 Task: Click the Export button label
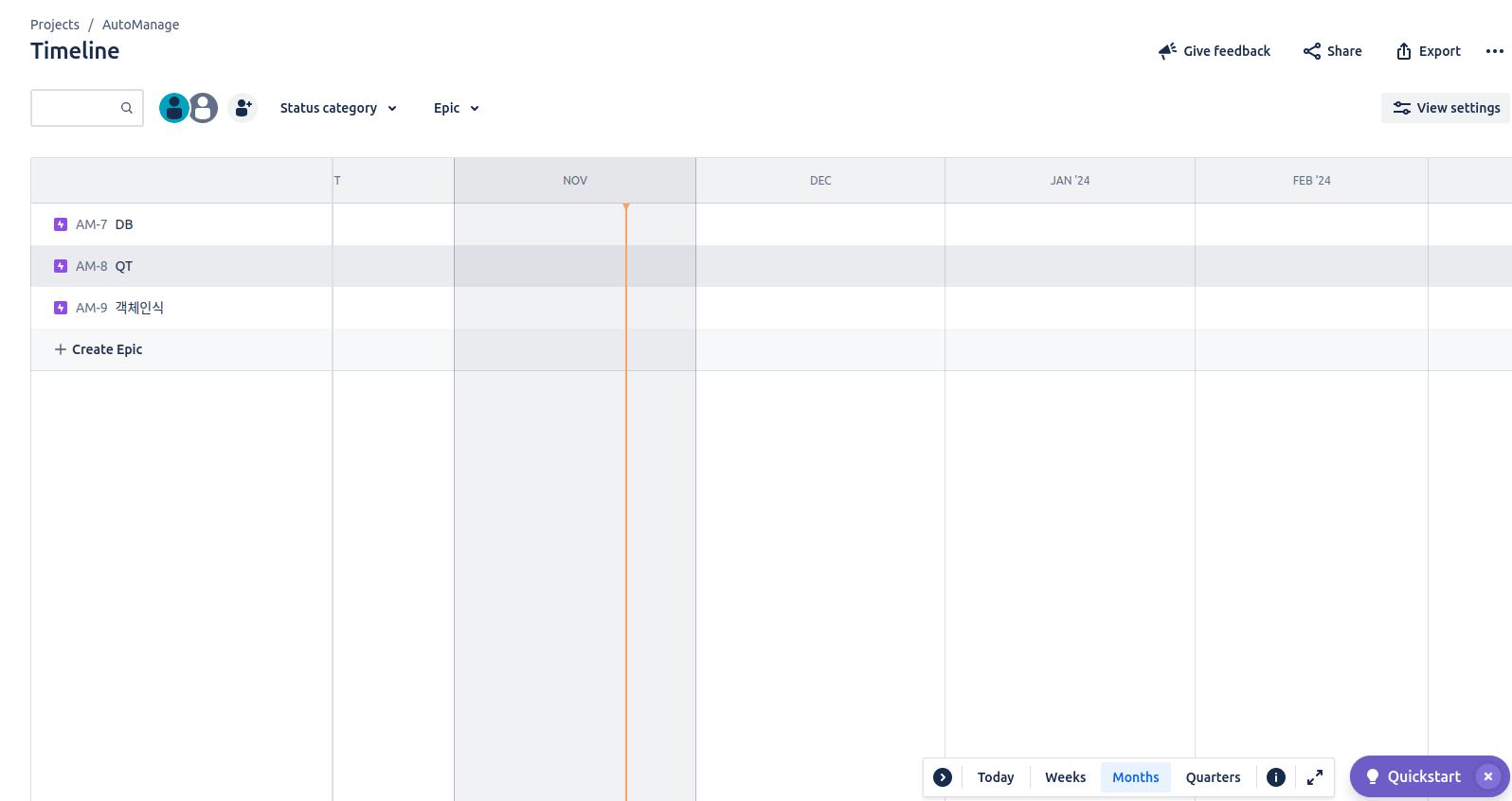pyautogui.click(x=1440, y=51)
